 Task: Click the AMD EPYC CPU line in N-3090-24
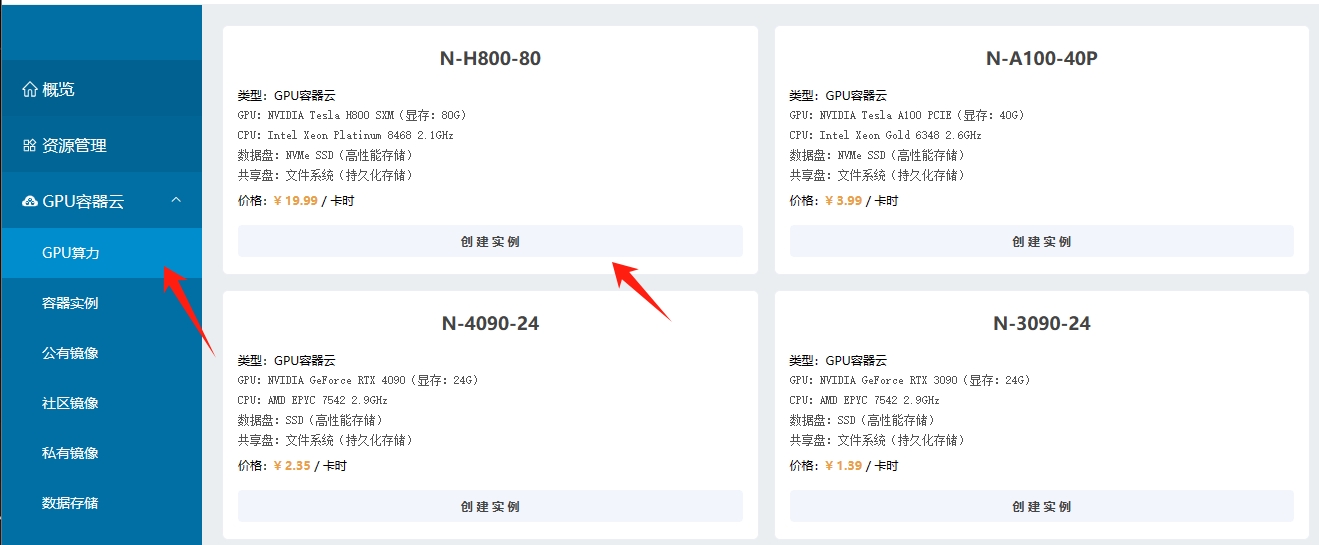(x=864, y=400)
